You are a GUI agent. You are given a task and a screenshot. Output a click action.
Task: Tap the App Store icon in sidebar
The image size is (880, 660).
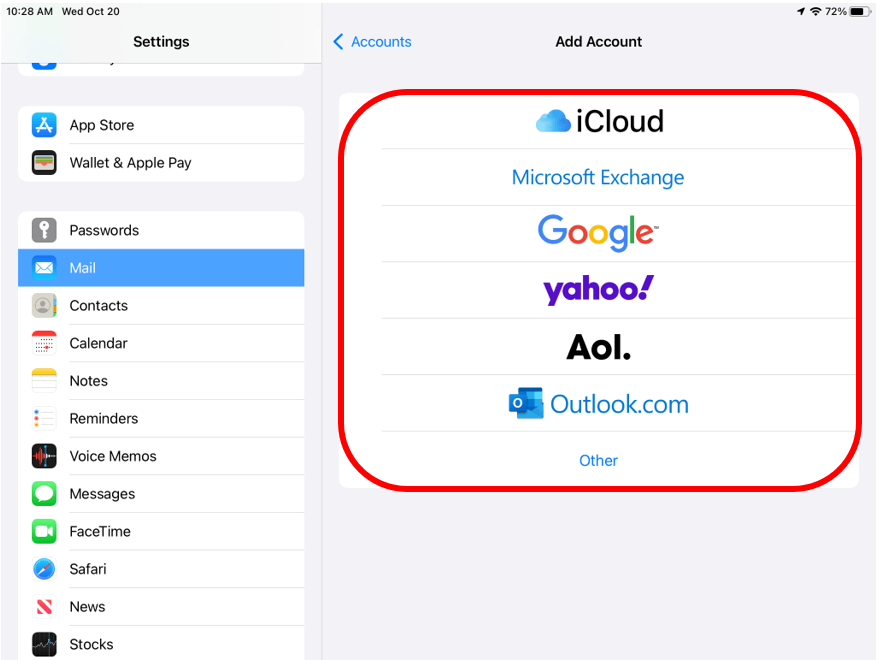(44, 125)
